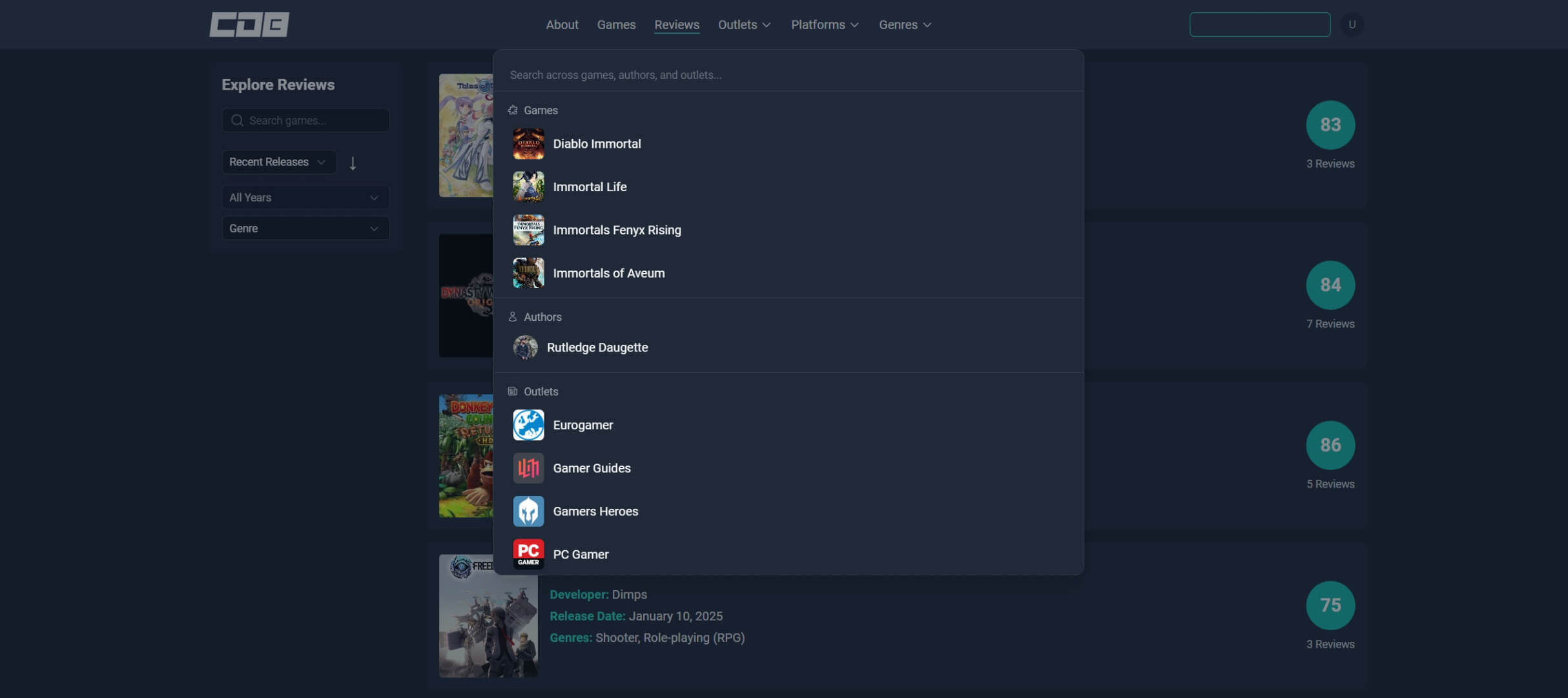Select Immortals of Aveum result
This screenshot has width=1568, height=698.
coord(788,273)
